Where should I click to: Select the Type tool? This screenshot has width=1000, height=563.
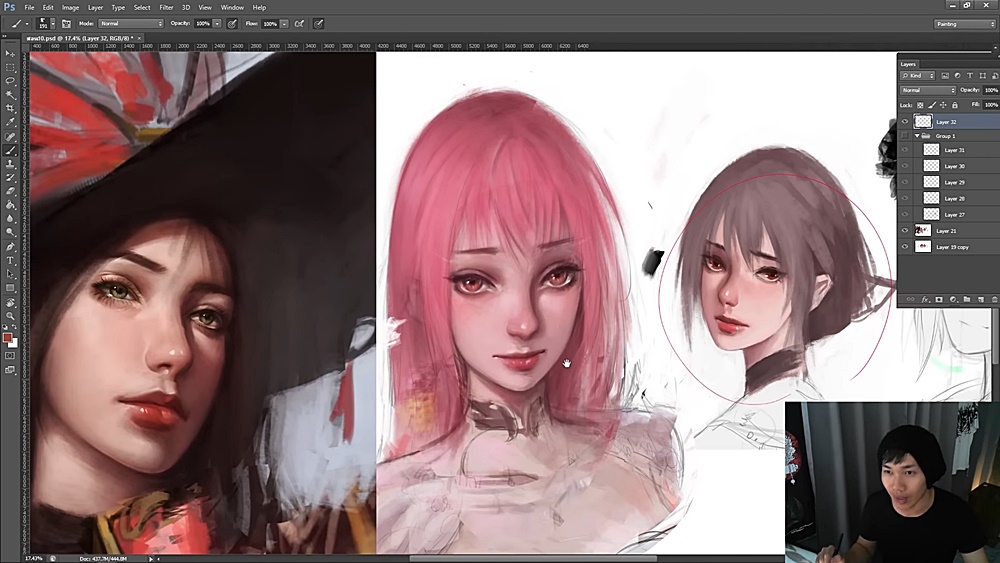point(10,260)
